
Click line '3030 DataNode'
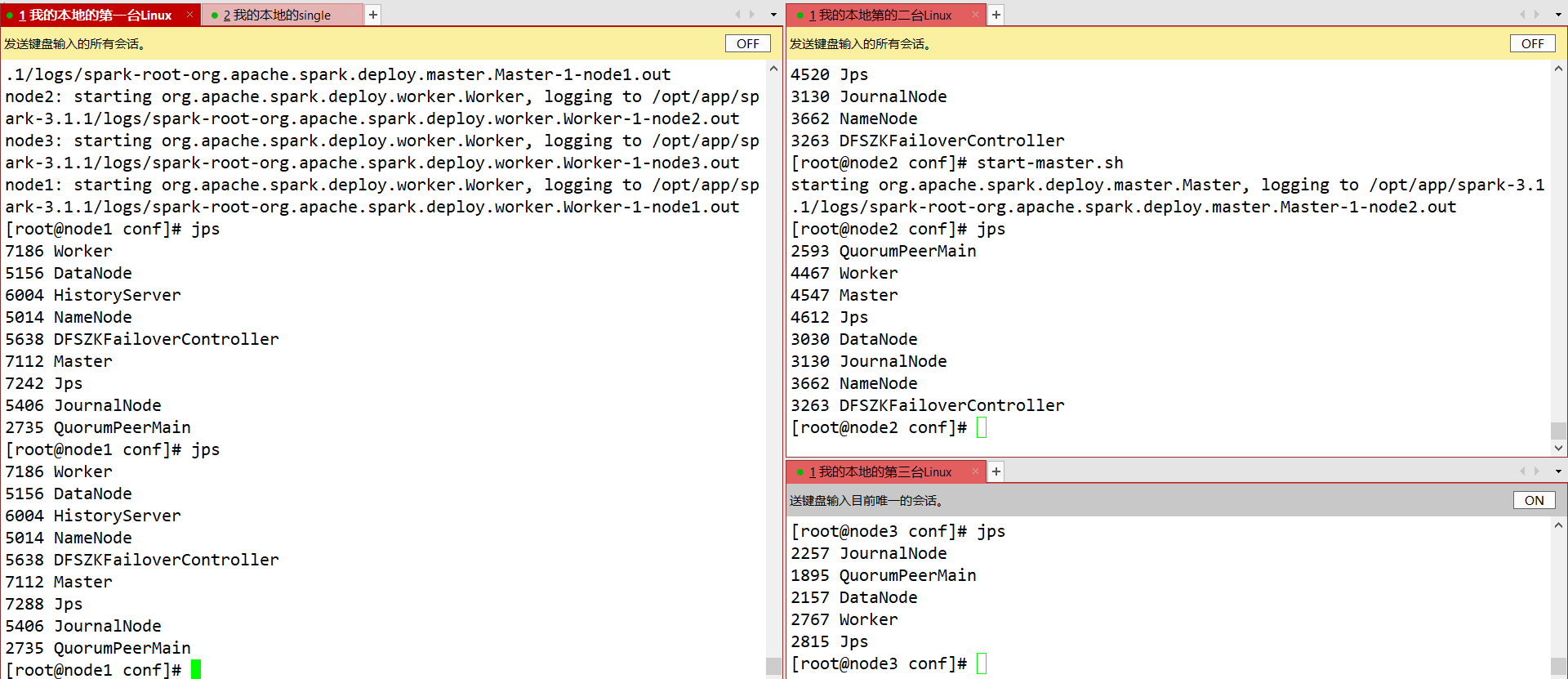point(854,339)
